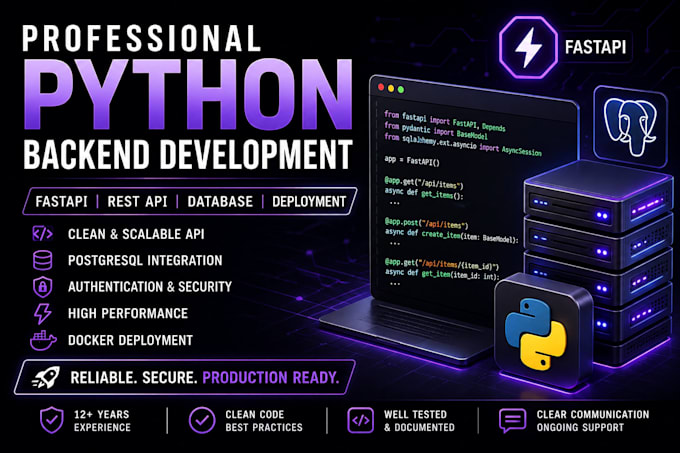680x453 pixels.
Task: Click the @app.post("/api/items") decorator line
Action: point(426,223)
